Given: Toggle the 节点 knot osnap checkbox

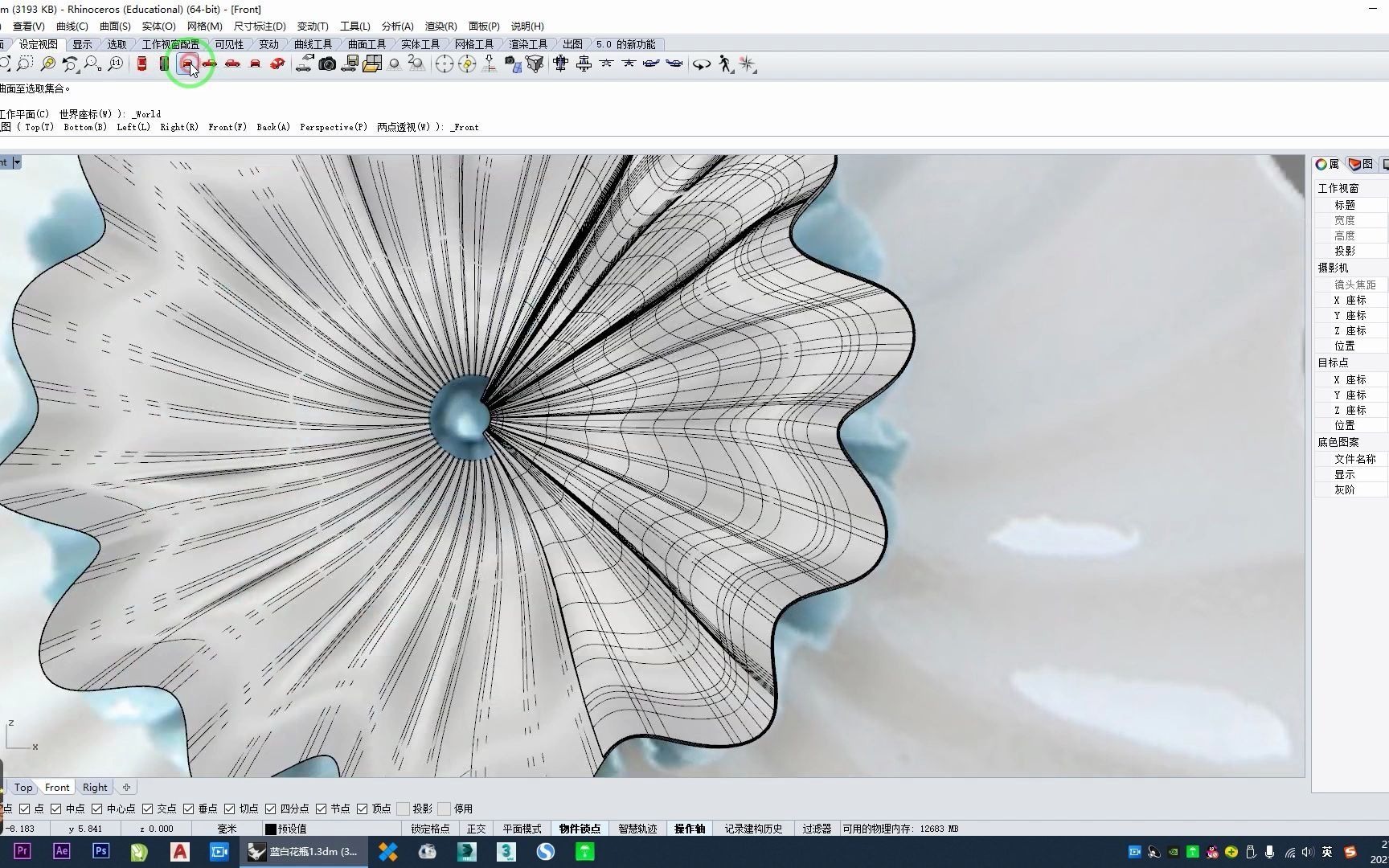Looking at the screenshot, I should pos(321,809).
